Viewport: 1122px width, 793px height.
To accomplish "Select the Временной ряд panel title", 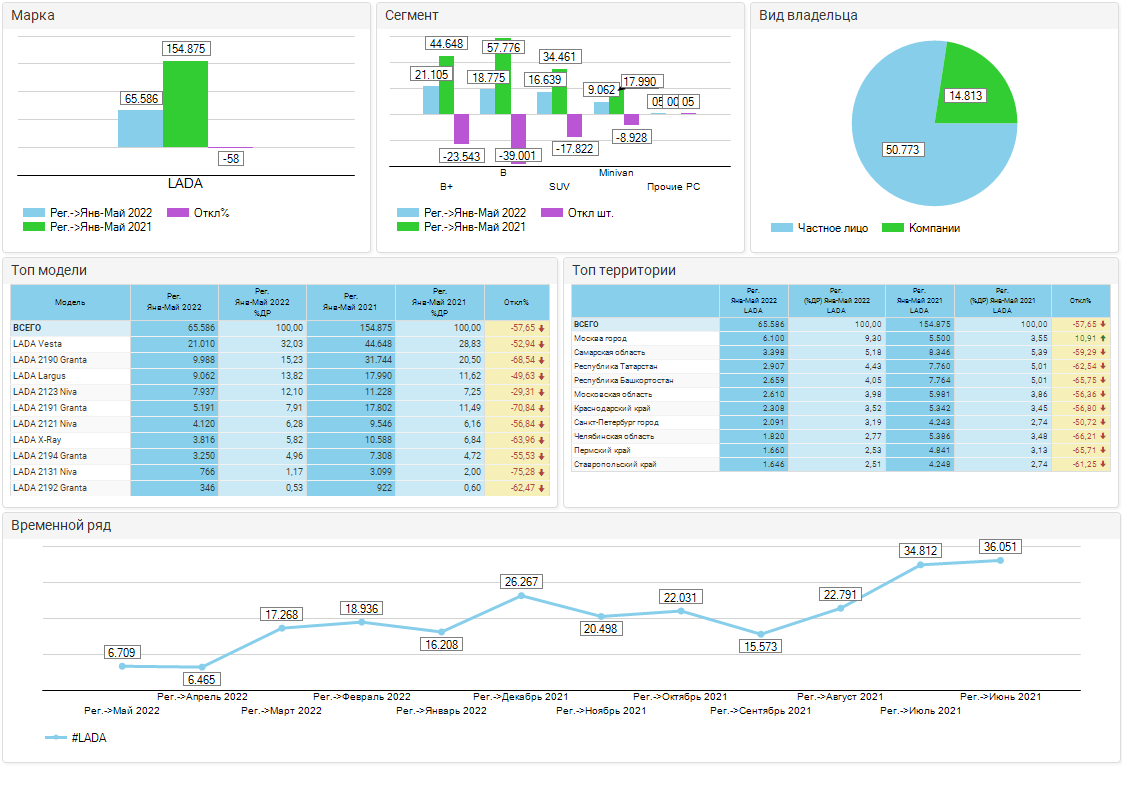I will pos(61,525).
